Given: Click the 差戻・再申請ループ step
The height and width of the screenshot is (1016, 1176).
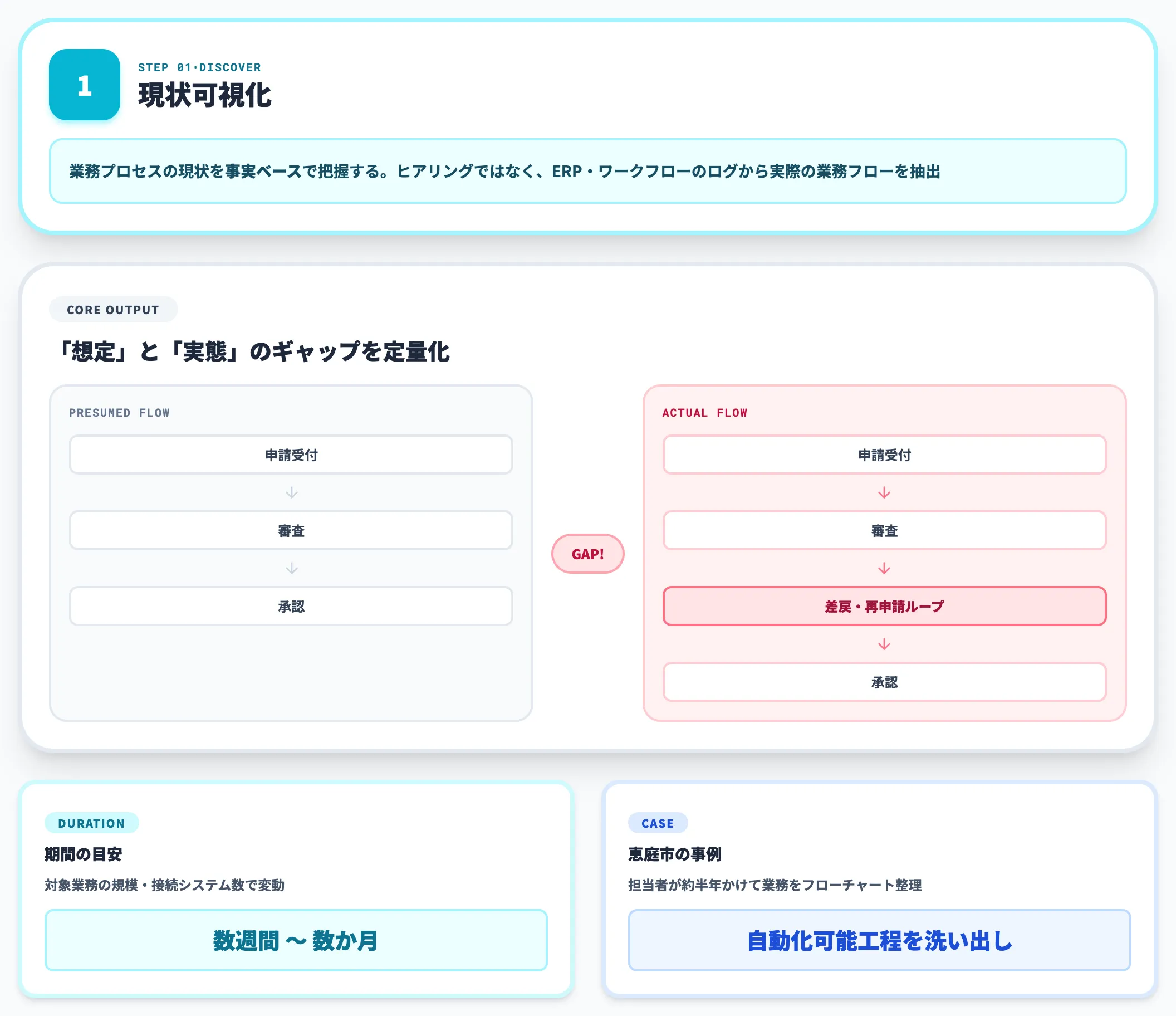Looking at the screenshot, I should [x=884, y=606].
